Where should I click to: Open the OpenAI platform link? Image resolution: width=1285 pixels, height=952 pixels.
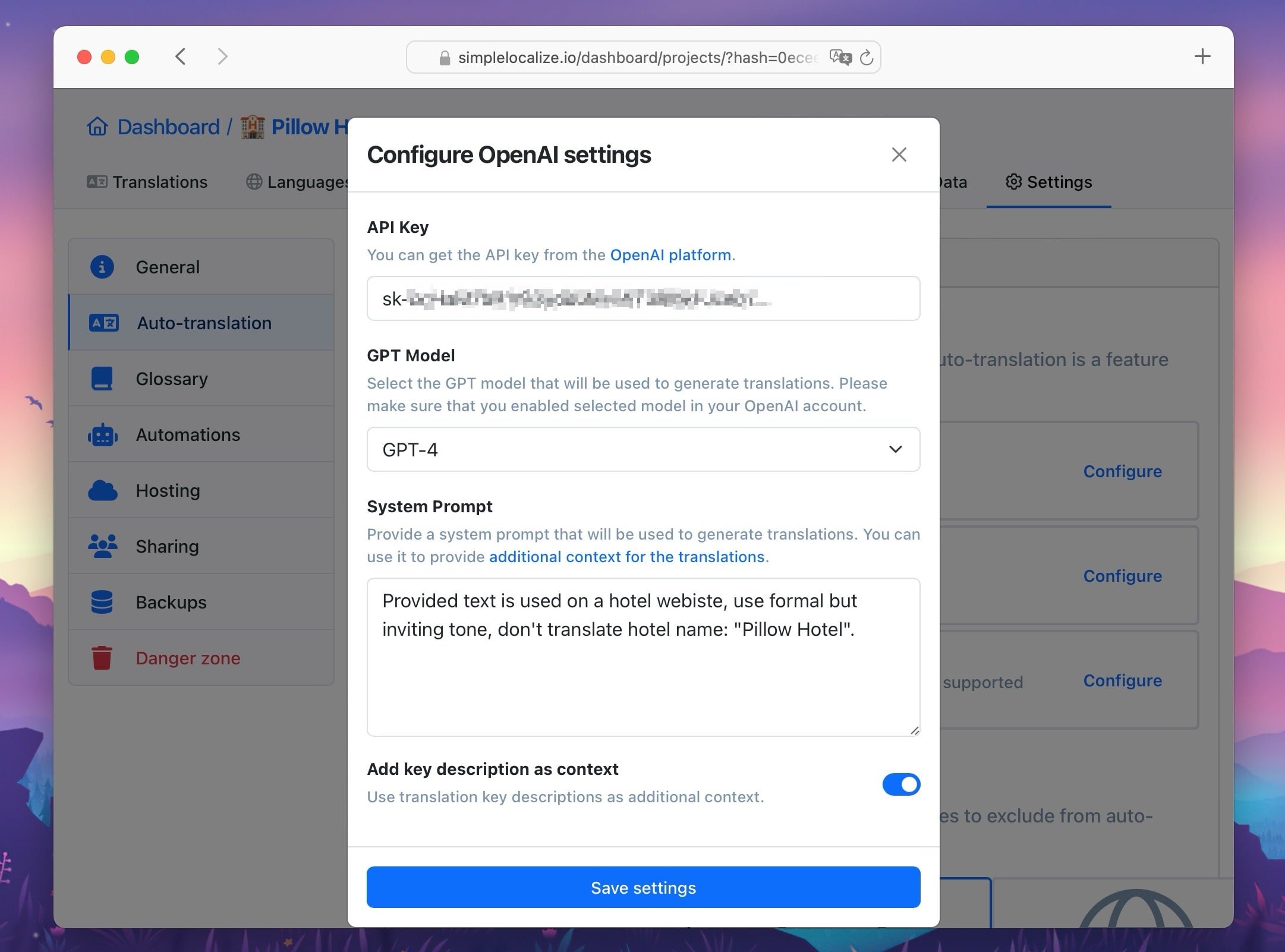pyautogui.click(x=670, y=255)
